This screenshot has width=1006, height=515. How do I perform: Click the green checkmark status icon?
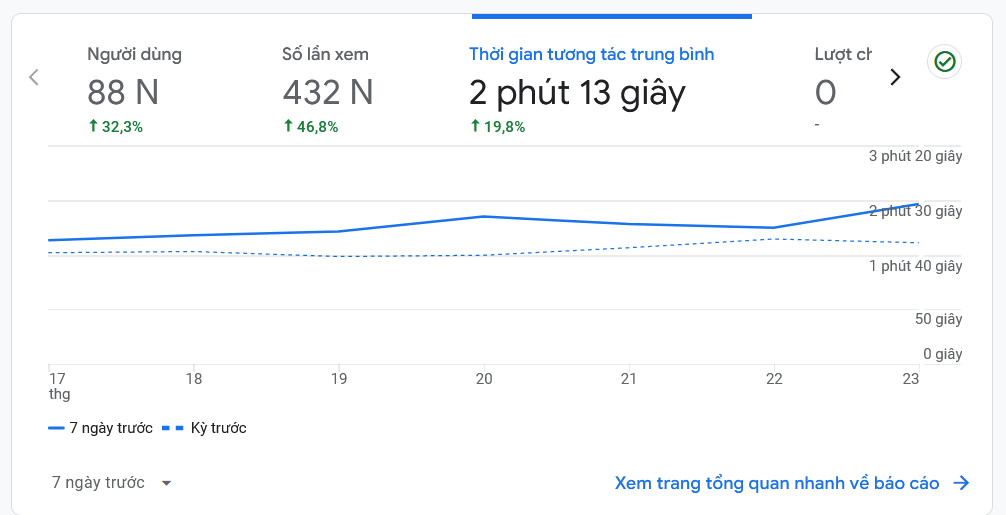tap(944, 62)
